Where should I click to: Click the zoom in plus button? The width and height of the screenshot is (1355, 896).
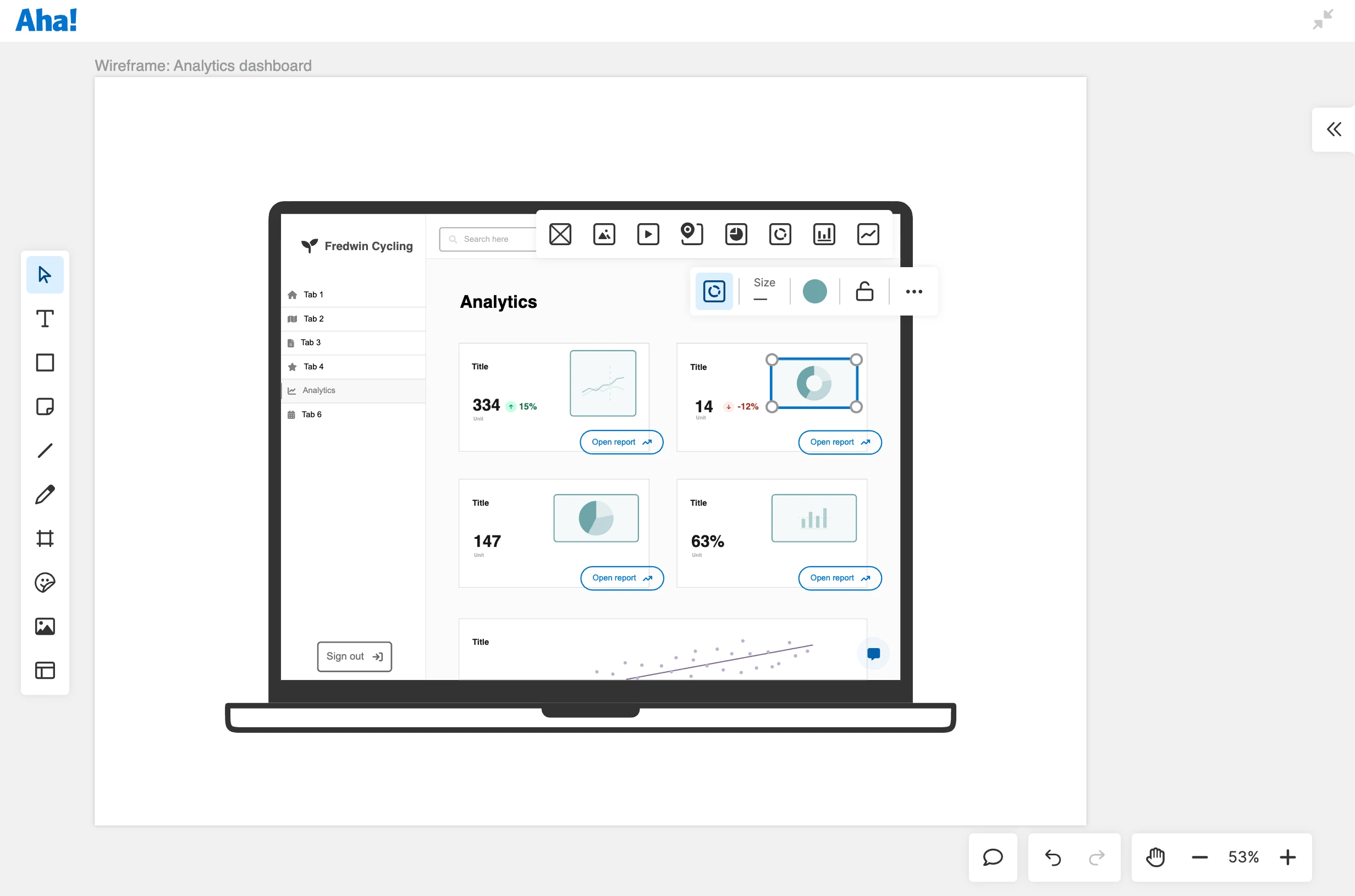1287,857
